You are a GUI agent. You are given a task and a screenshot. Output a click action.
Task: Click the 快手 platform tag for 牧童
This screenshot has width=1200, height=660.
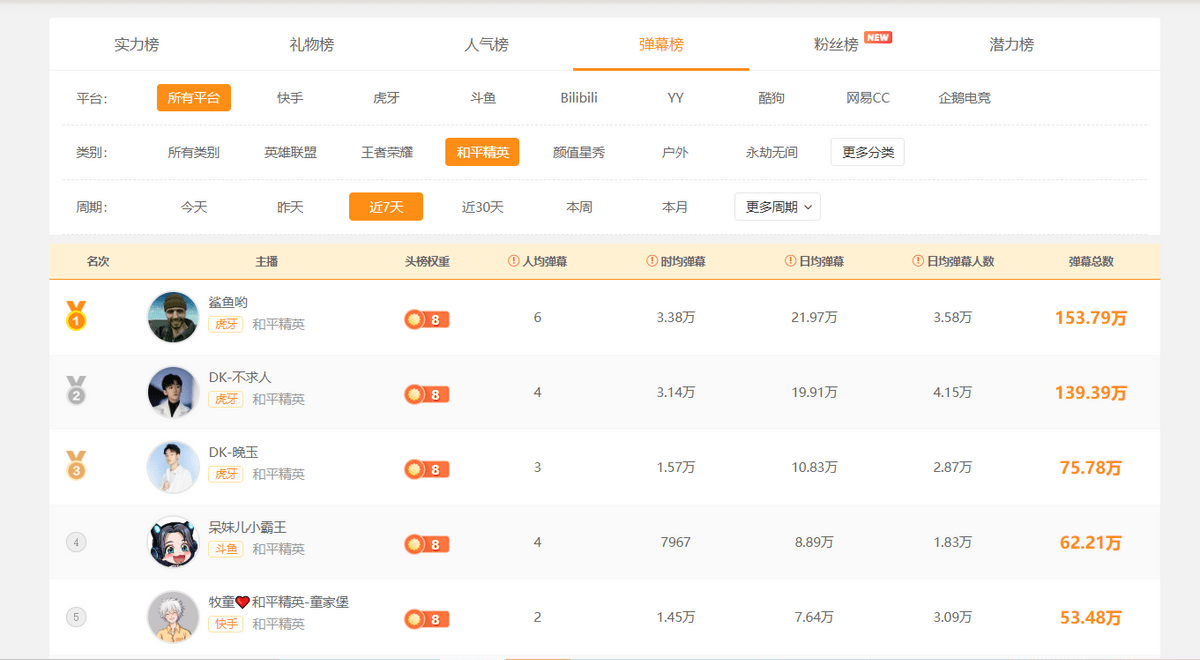point(225,624)
